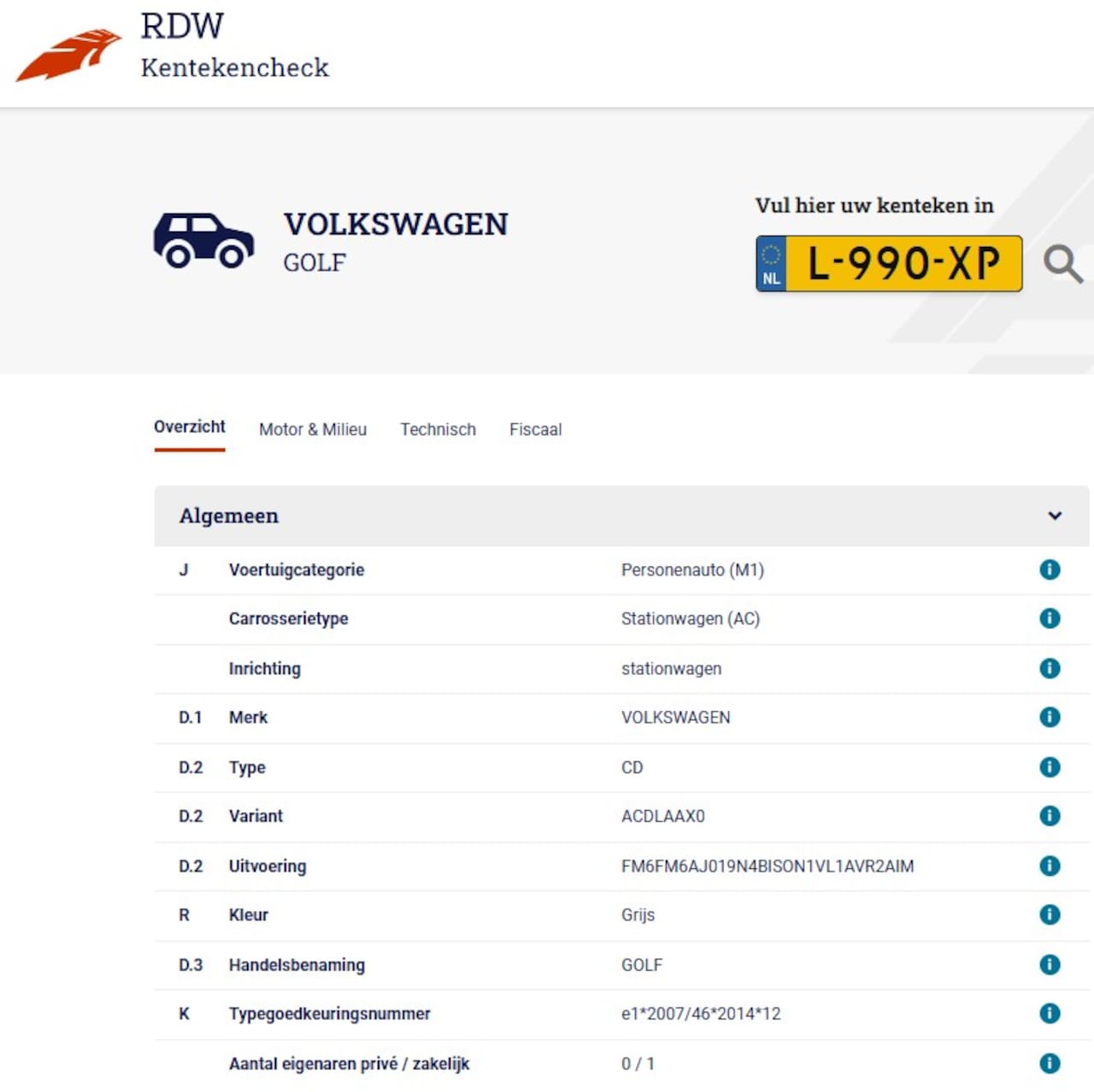Select the Fiscaal tab

coord(535,430)
